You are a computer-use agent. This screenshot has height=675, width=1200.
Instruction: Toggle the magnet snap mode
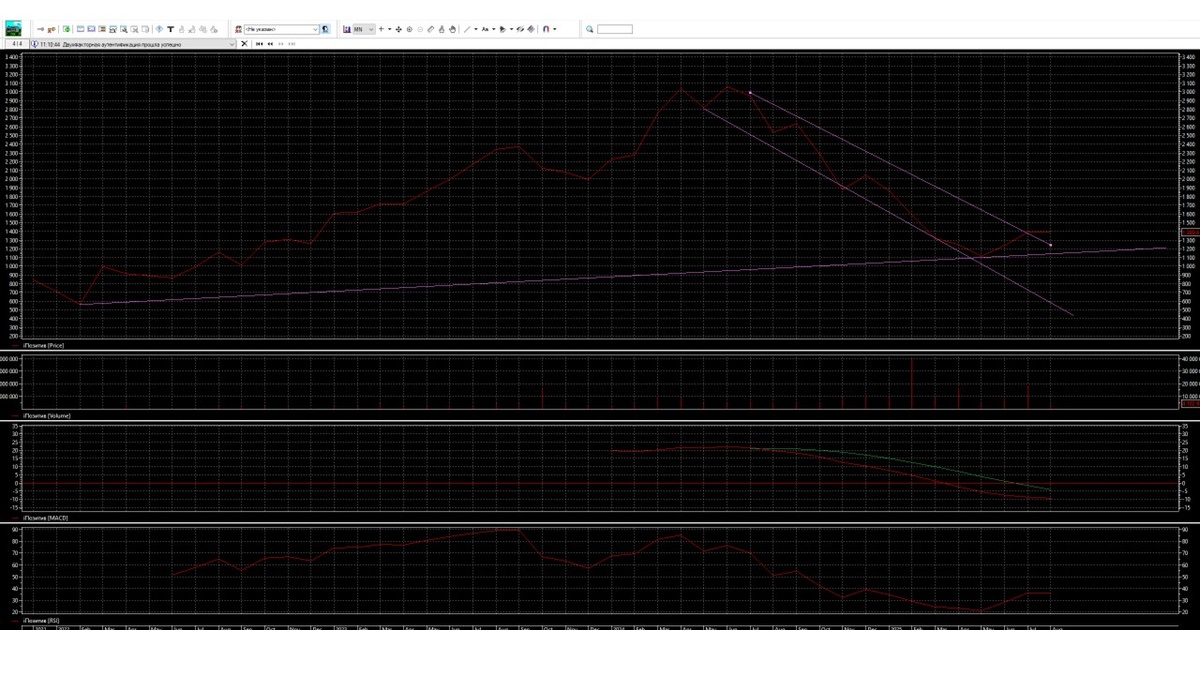coord(546,29)
